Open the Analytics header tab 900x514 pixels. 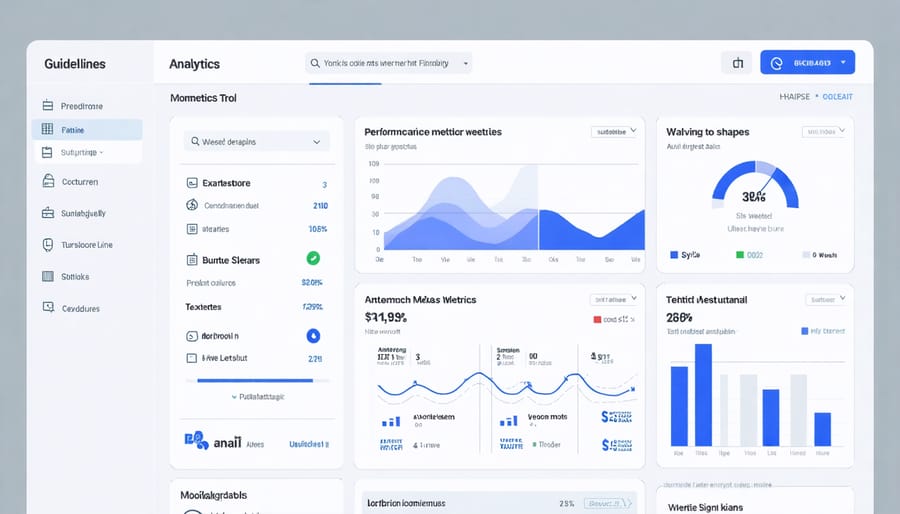pos(195,64)
